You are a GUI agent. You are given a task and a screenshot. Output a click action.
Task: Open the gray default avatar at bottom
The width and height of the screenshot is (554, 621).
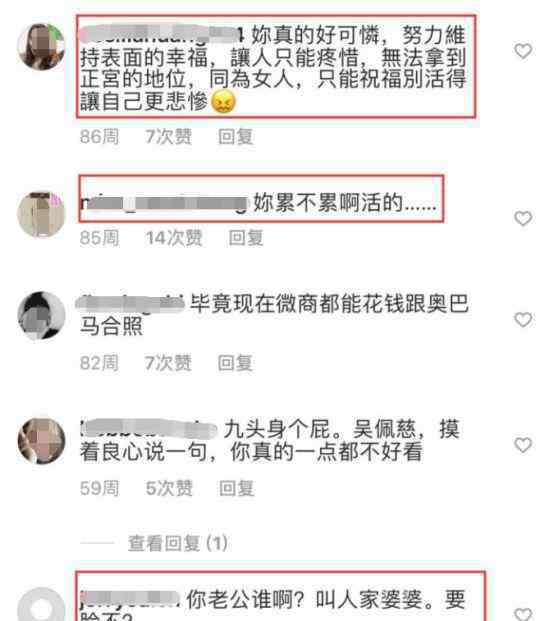(x=41, y=605)
